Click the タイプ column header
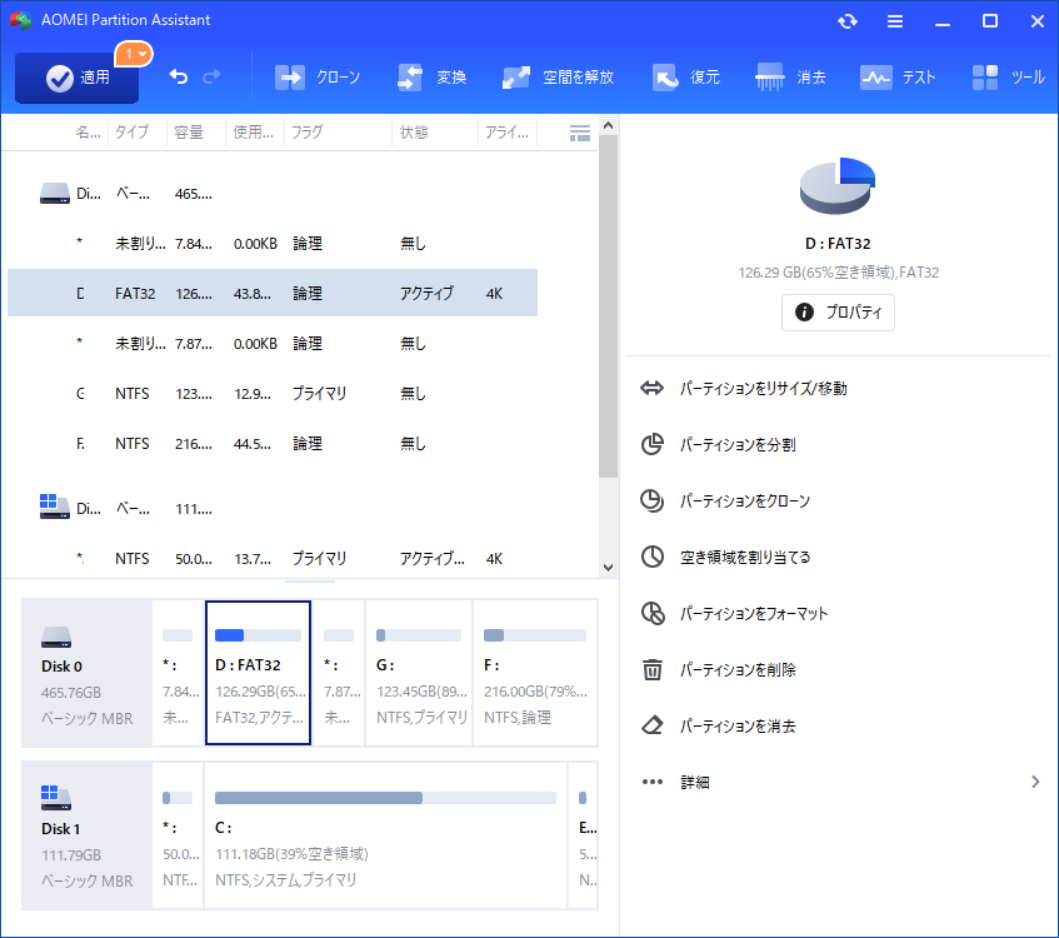Viewport: 1059px width, 938px height. pyautogui.click(x=132, y=132)
